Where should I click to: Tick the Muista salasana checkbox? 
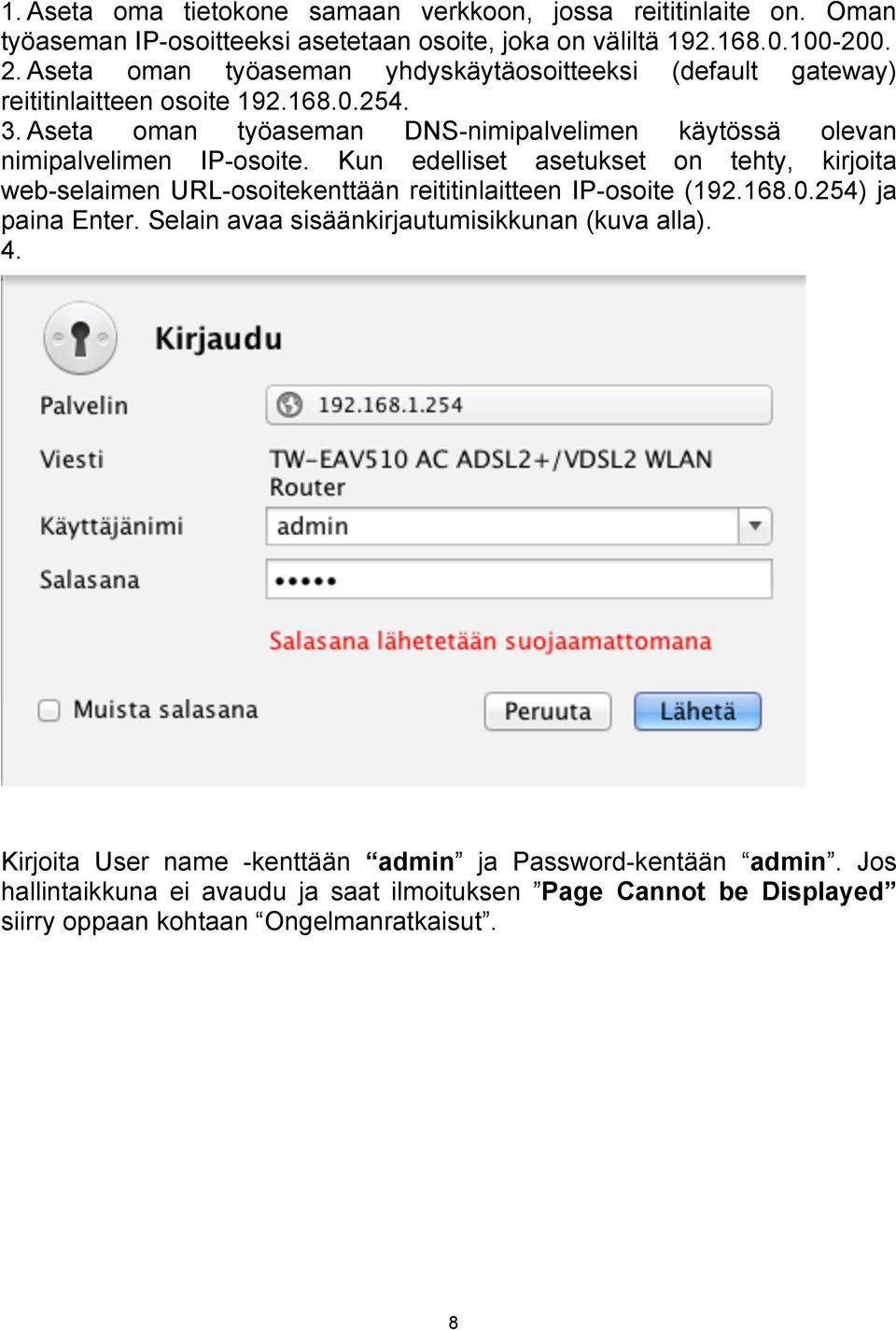pyautogui.click(x=49, y=710)
